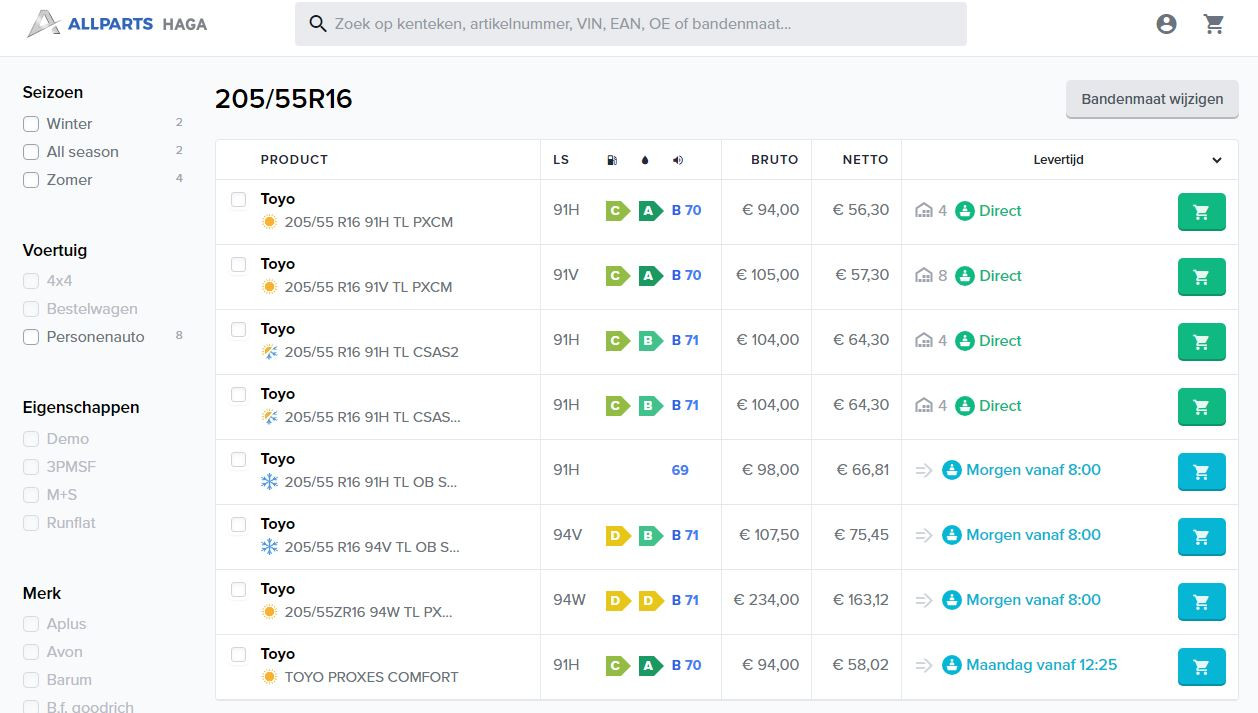This screenshot has width=1258, height=713.
Task: Click summer sun icon of 91V PXCM
Action: point(269,287)
